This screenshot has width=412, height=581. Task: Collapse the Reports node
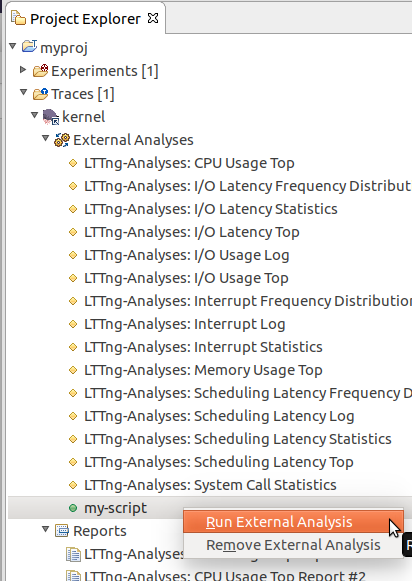(46, 529)
